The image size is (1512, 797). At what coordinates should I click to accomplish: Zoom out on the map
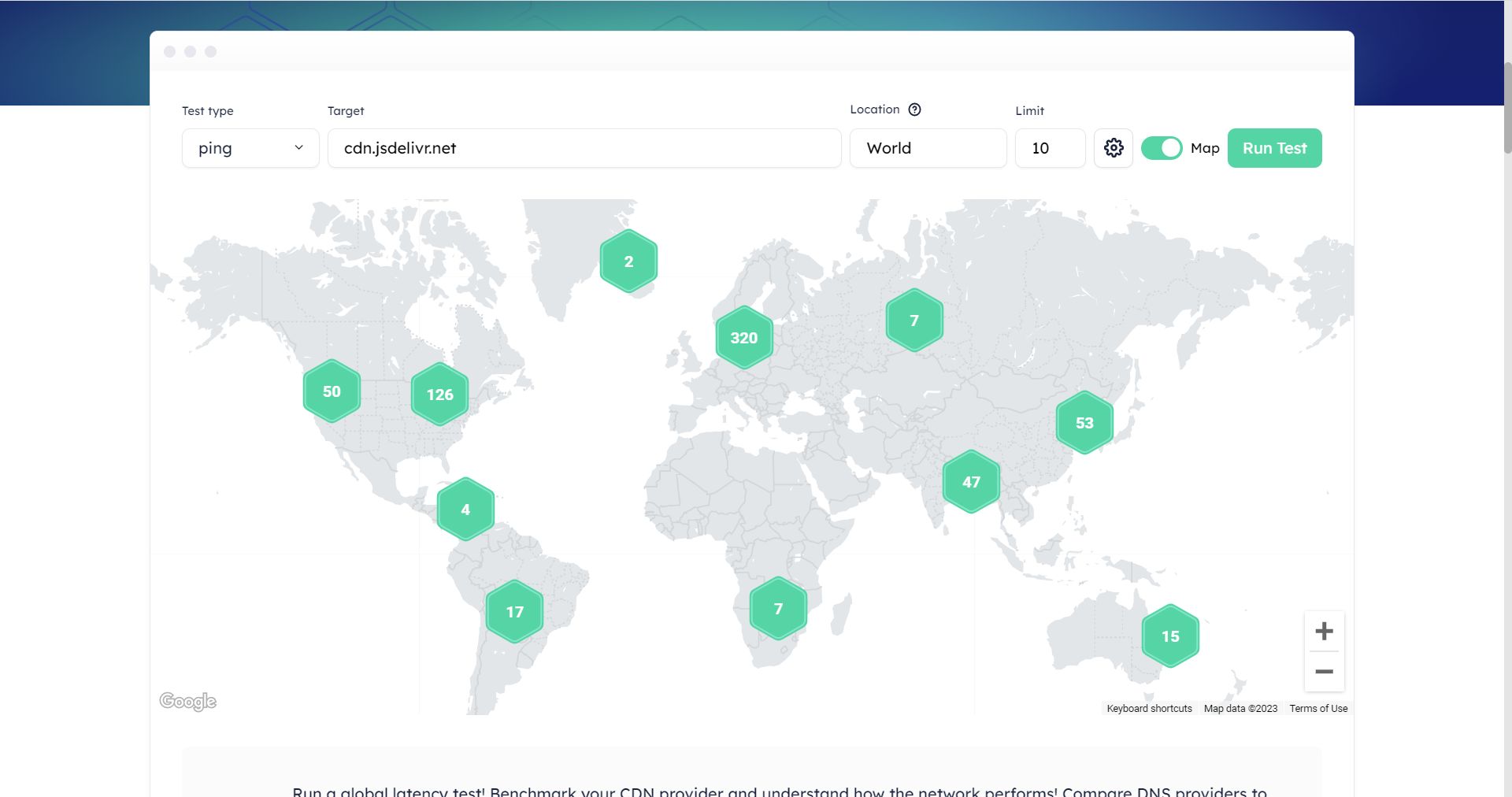coord(1324,671)
